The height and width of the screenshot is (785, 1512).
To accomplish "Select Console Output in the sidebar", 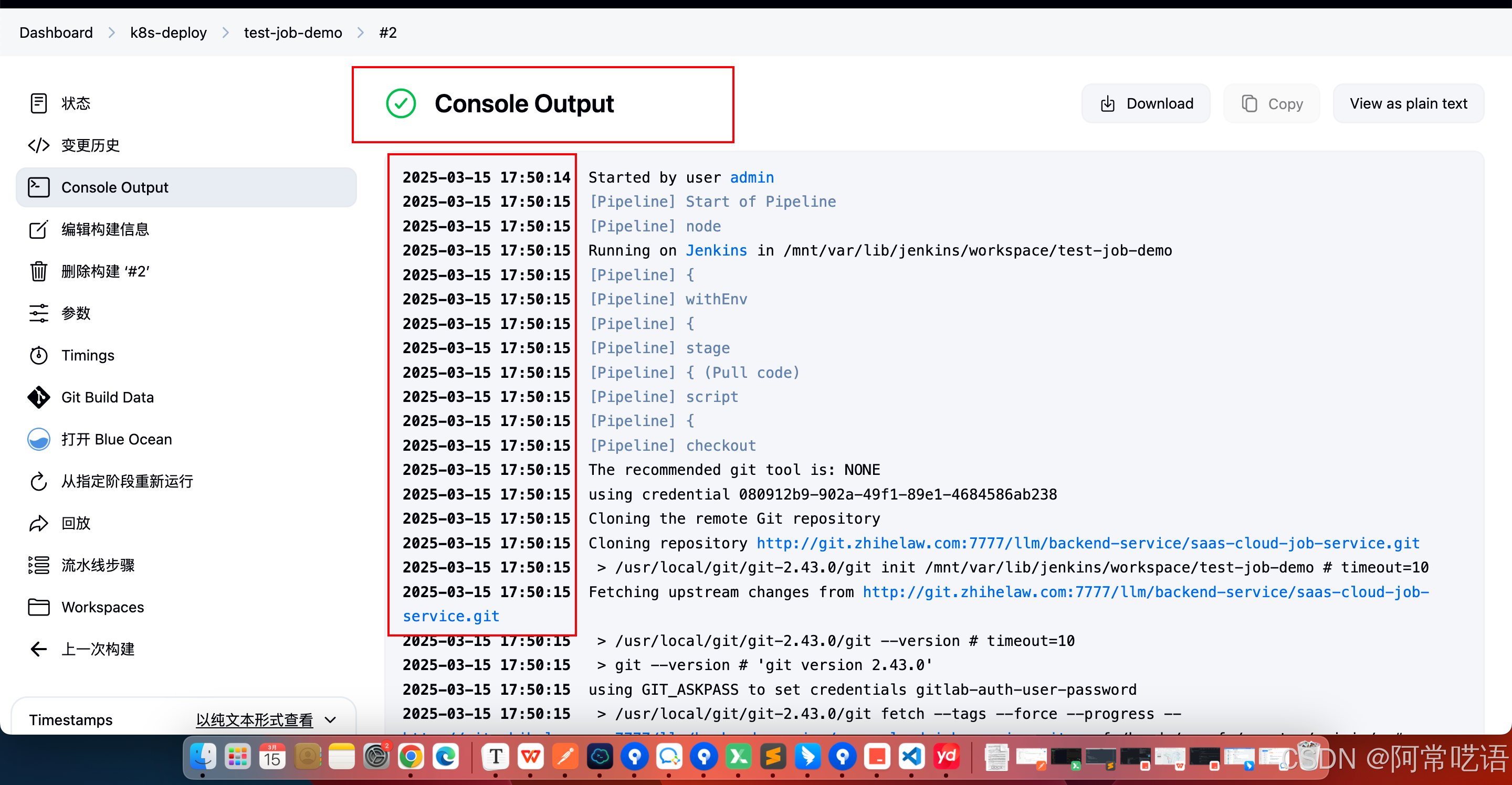I will click(115, 187).
